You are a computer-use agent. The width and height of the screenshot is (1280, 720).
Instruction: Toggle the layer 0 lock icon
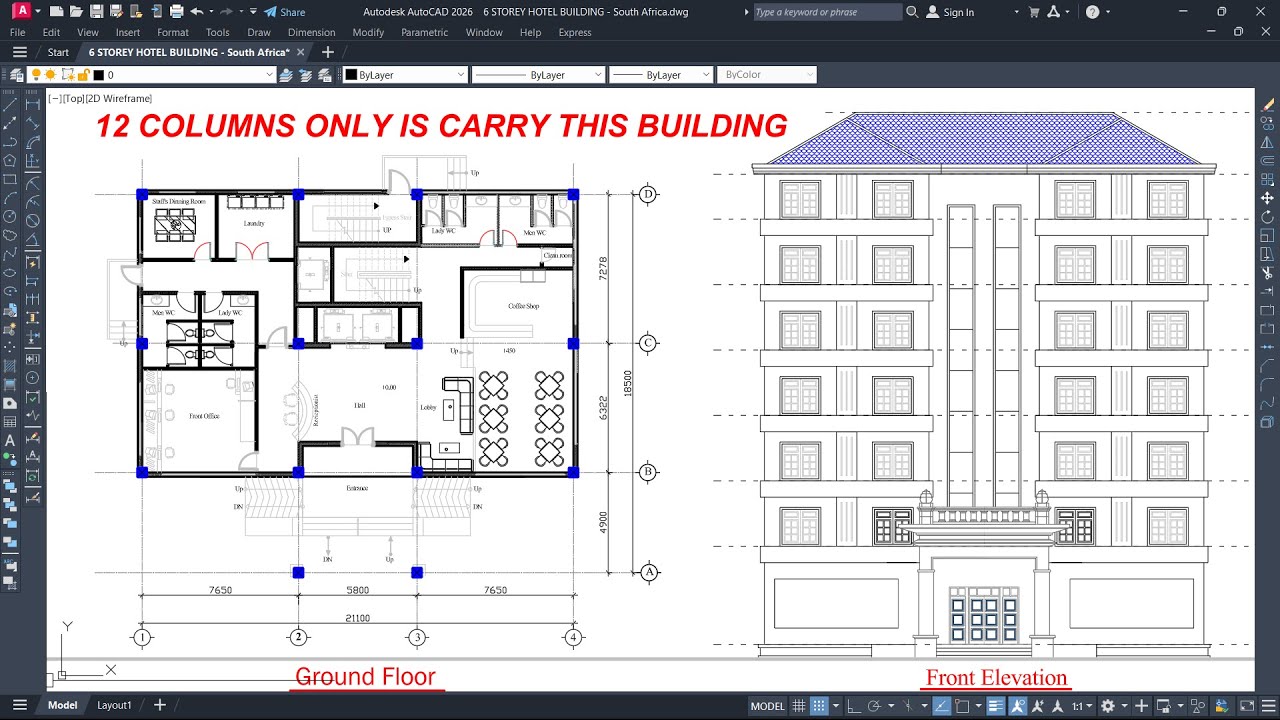pyautogui.click(x=83, y=75)
